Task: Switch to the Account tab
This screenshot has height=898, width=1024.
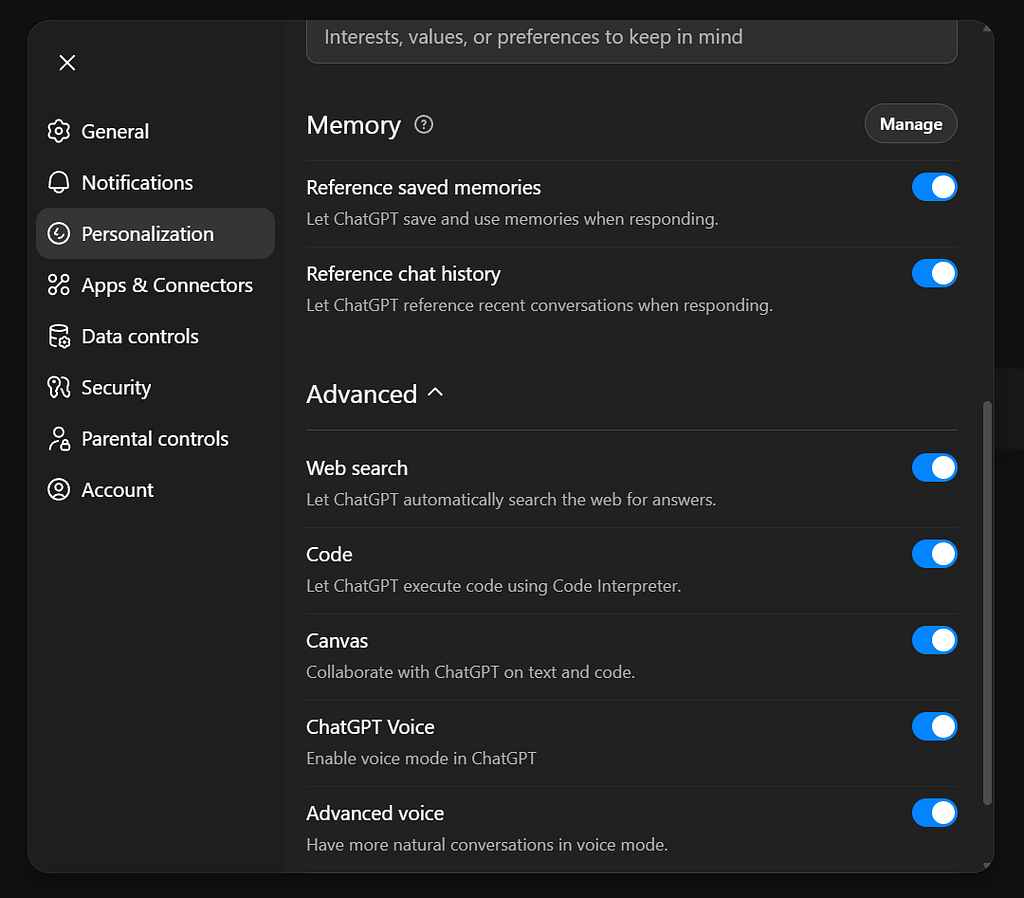Action: (x=155, y=489)
